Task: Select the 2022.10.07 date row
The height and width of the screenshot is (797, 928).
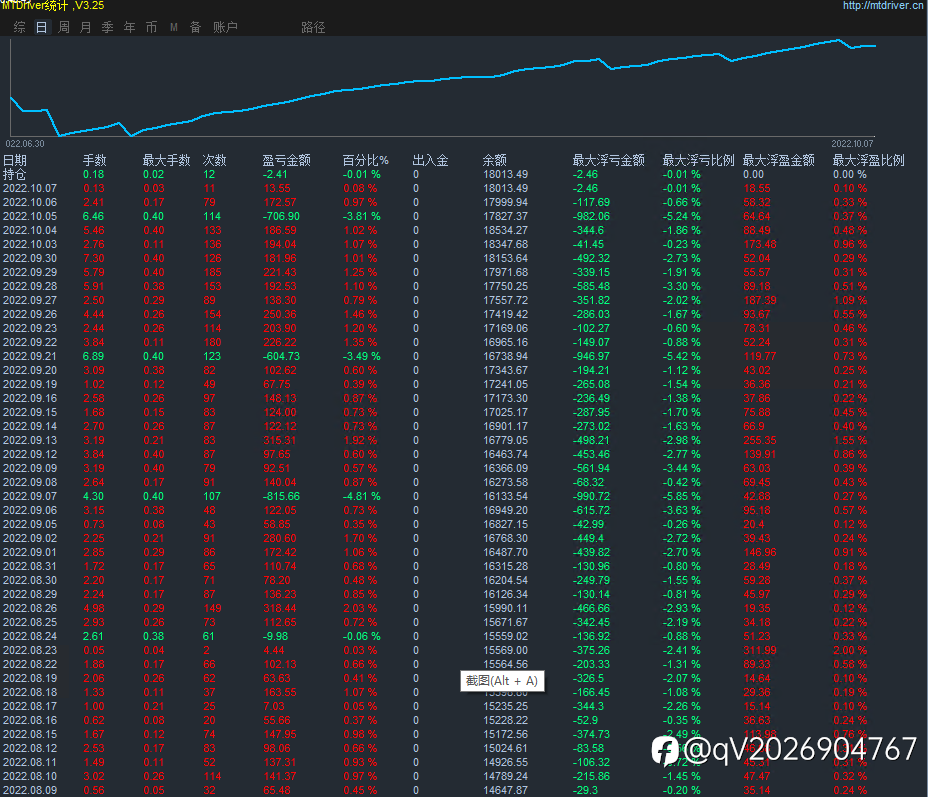Action: point(30,188)
